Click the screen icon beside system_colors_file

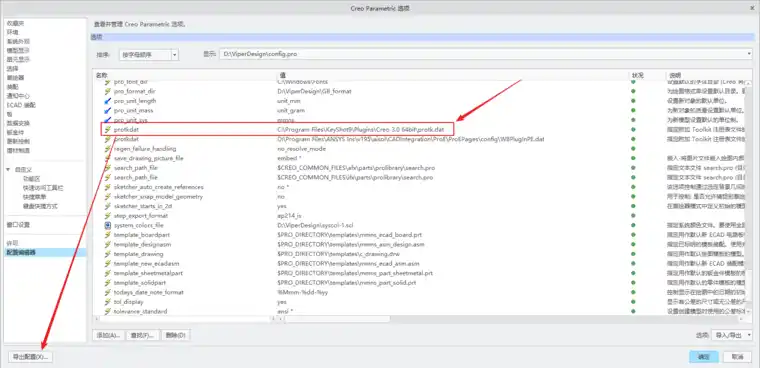(x=108, y=225)
